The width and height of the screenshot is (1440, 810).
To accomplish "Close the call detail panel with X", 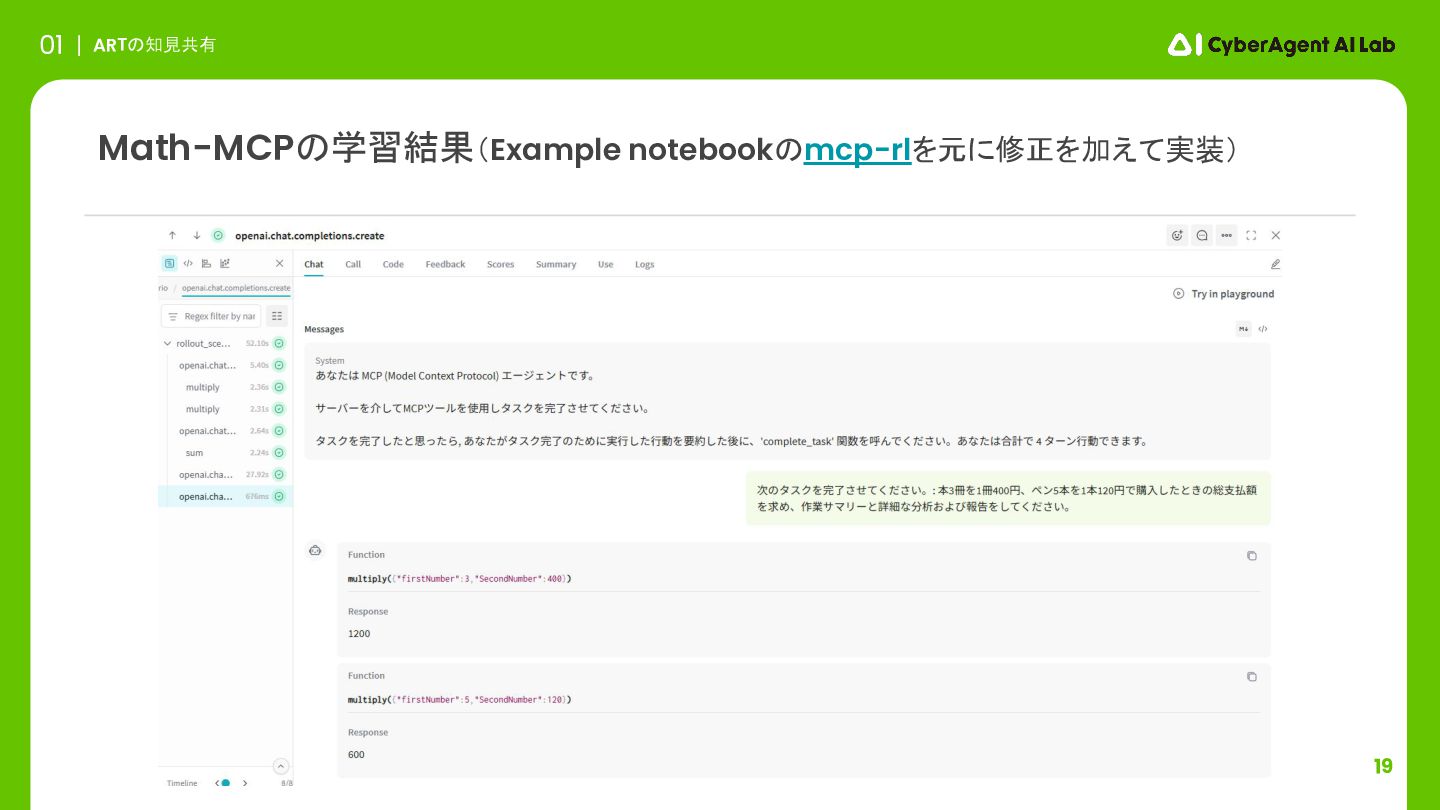I will tap(1275, 236).
